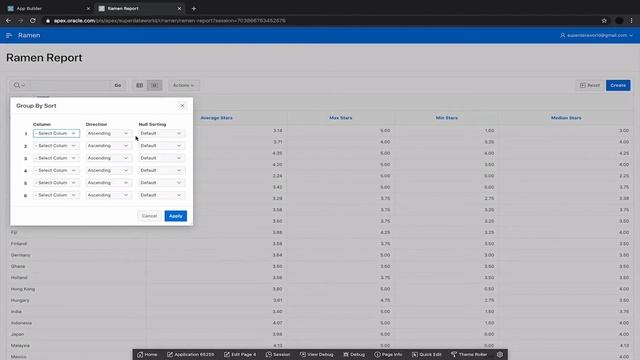Viewport: 640px width, 360px height.
Task: Open the hamburger navigation menu
Action: click(x=9, y=36)
